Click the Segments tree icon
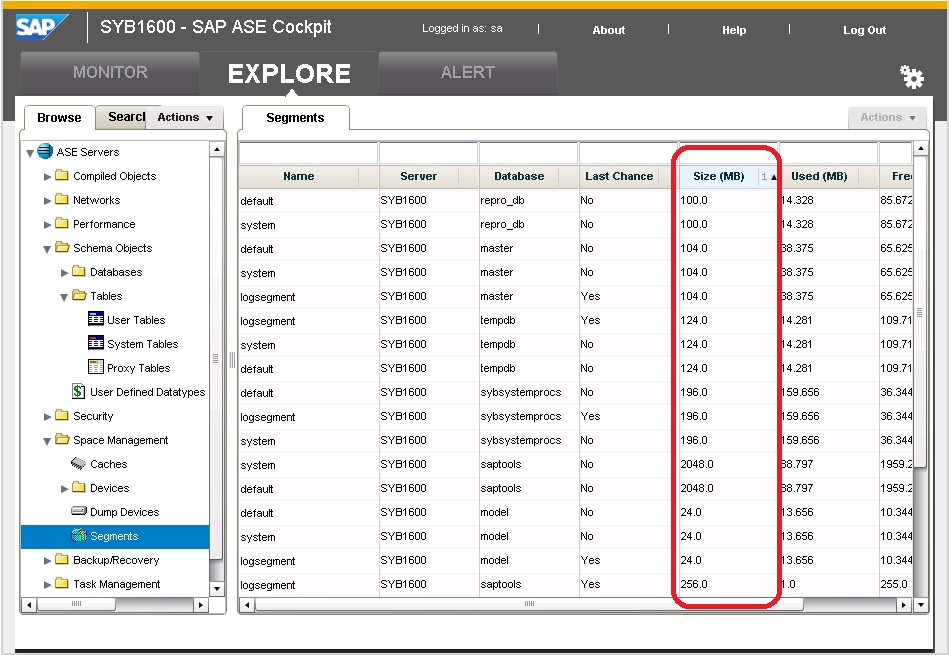Image resolution: width=949 pixels, height=655 pixels. 79,535
